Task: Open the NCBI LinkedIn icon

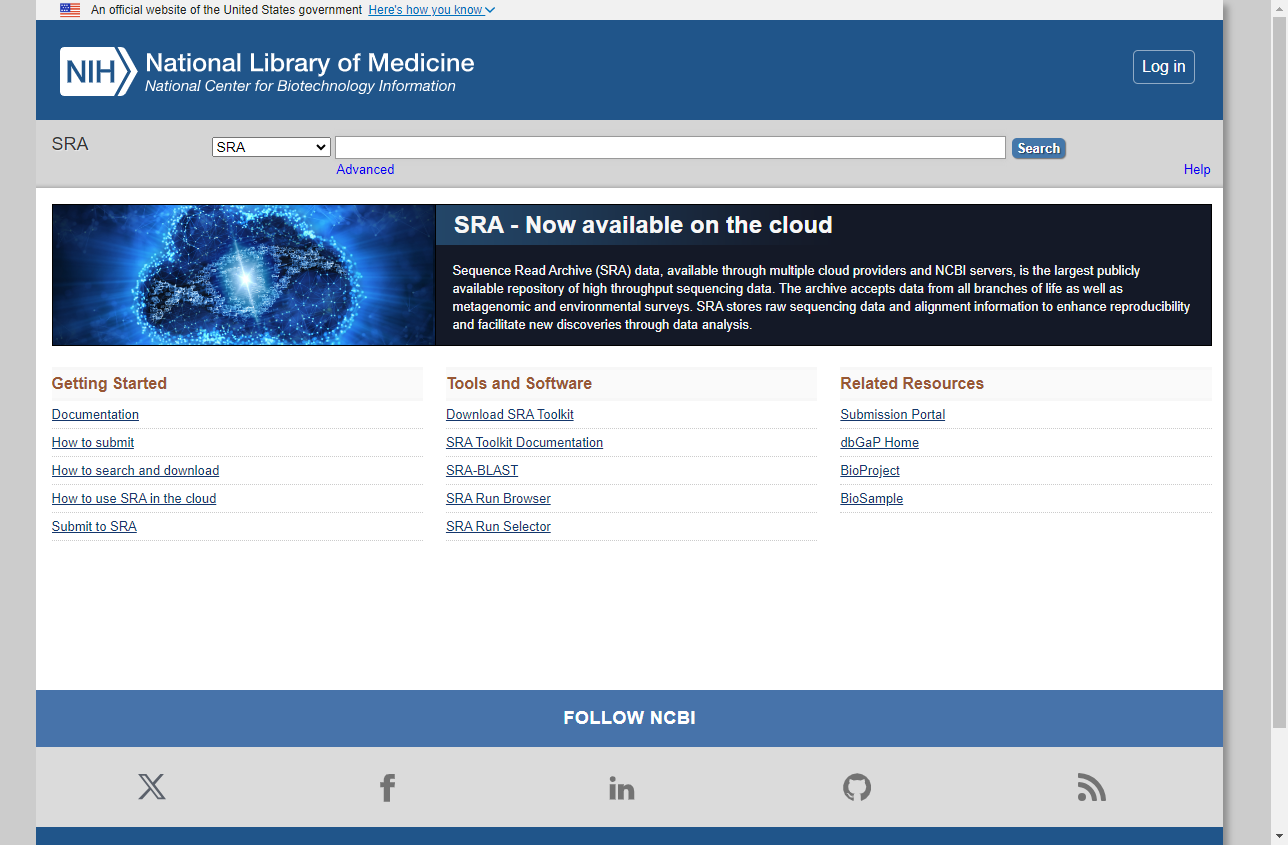Action: (x=621, y=788)
